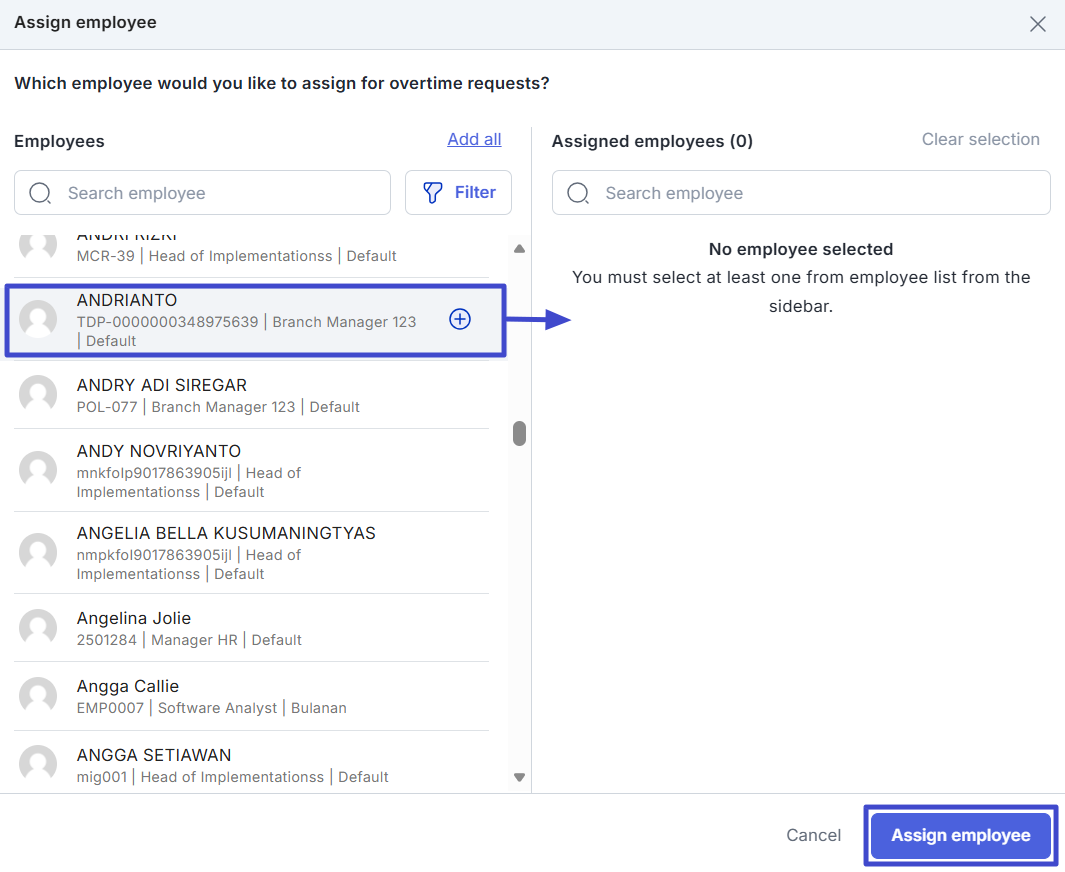1065x872 pixels.
Task: Select ANGELIA BELLA KUSUMANINGTYAS row
Action: point(250,552)
